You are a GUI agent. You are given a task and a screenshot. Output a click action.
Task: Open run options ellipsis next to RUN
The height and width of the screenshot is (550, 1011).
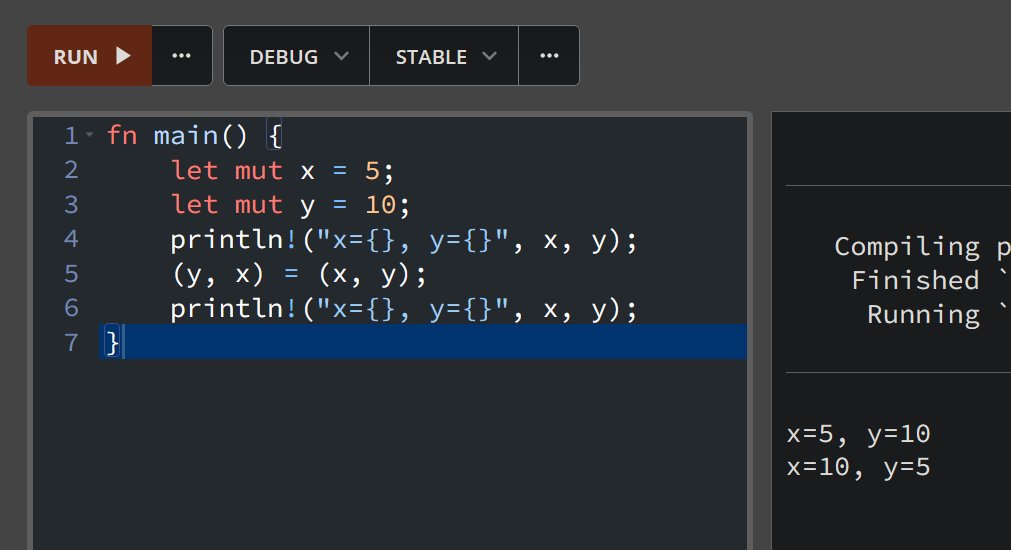[x=182, y=56]
